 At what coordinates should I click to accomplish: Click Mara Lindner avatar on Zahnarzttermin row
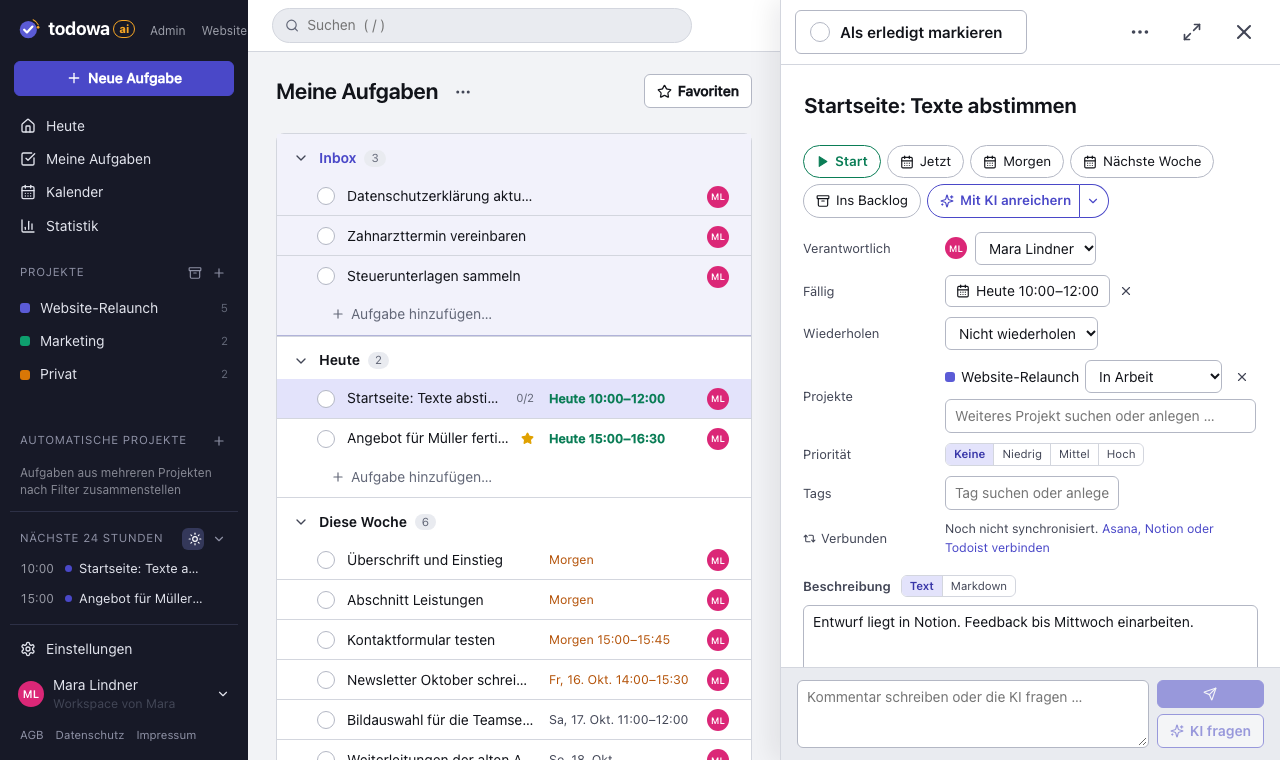[x=718, y=237]
